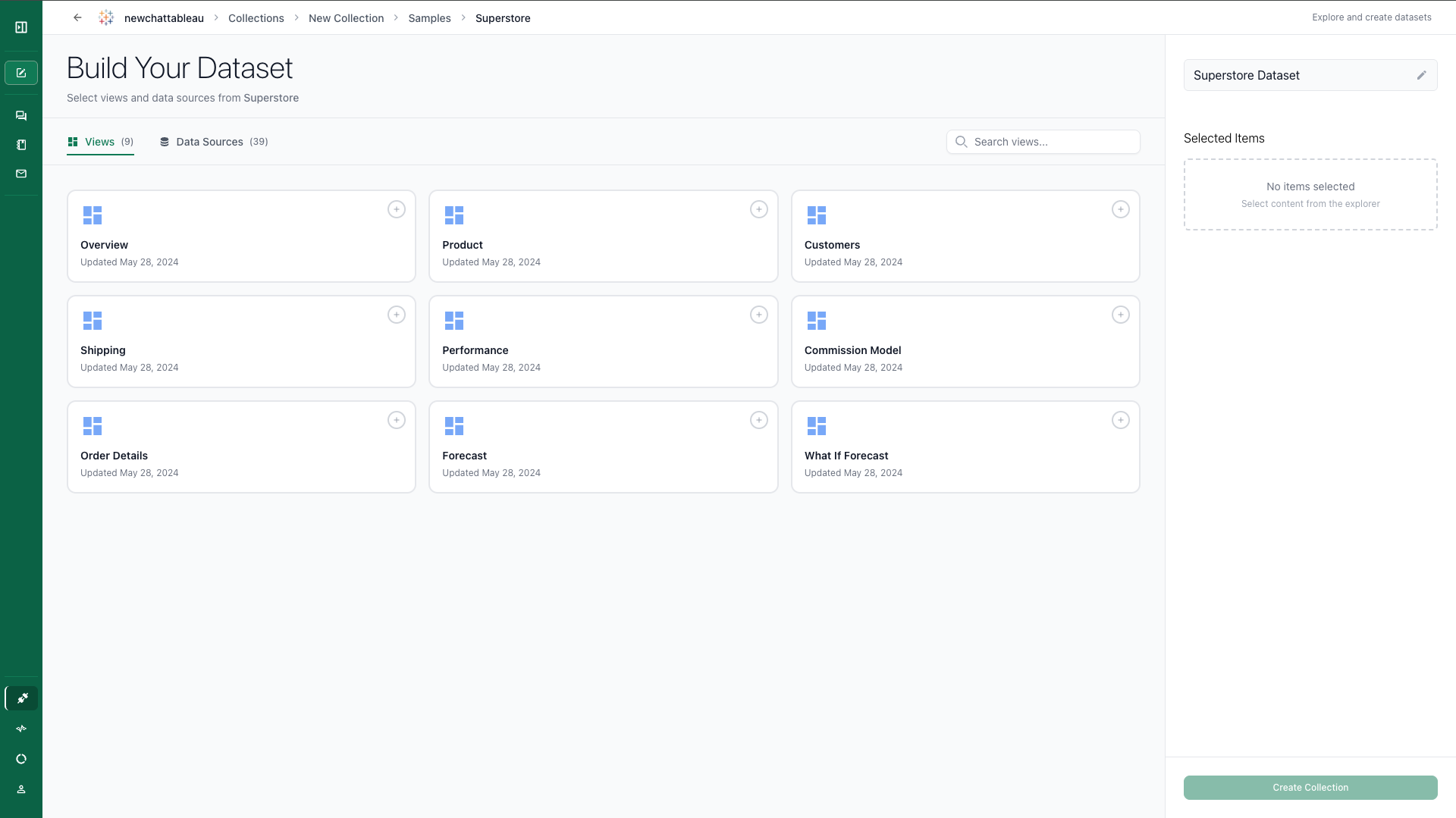This screenshot has height=818, width=1456.
Task: Switch to the Views tab
Action: coord(99,142)
